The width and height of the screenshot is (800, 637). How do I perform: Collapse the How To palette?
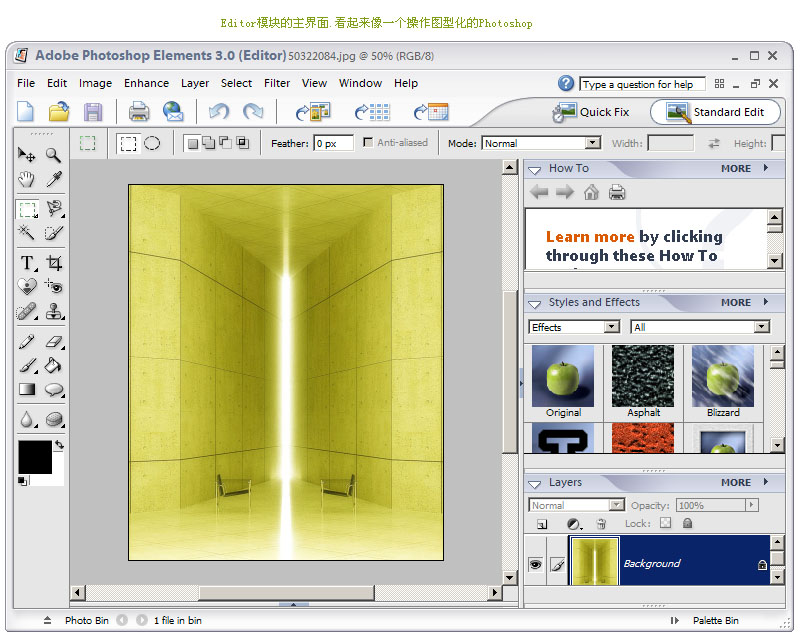535,170
